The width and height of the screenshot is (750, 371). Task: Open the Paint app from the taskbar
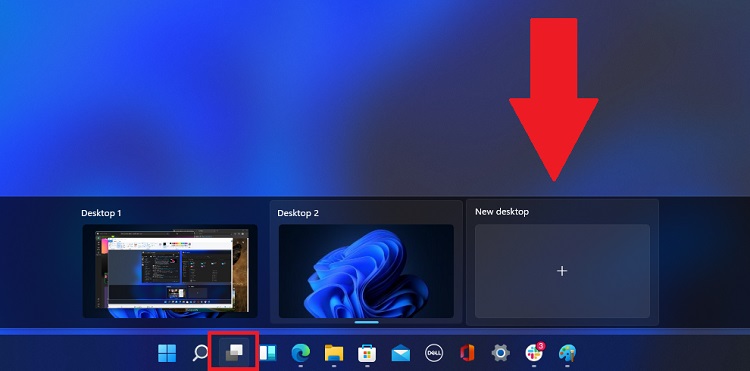click(x=567, y=353)
